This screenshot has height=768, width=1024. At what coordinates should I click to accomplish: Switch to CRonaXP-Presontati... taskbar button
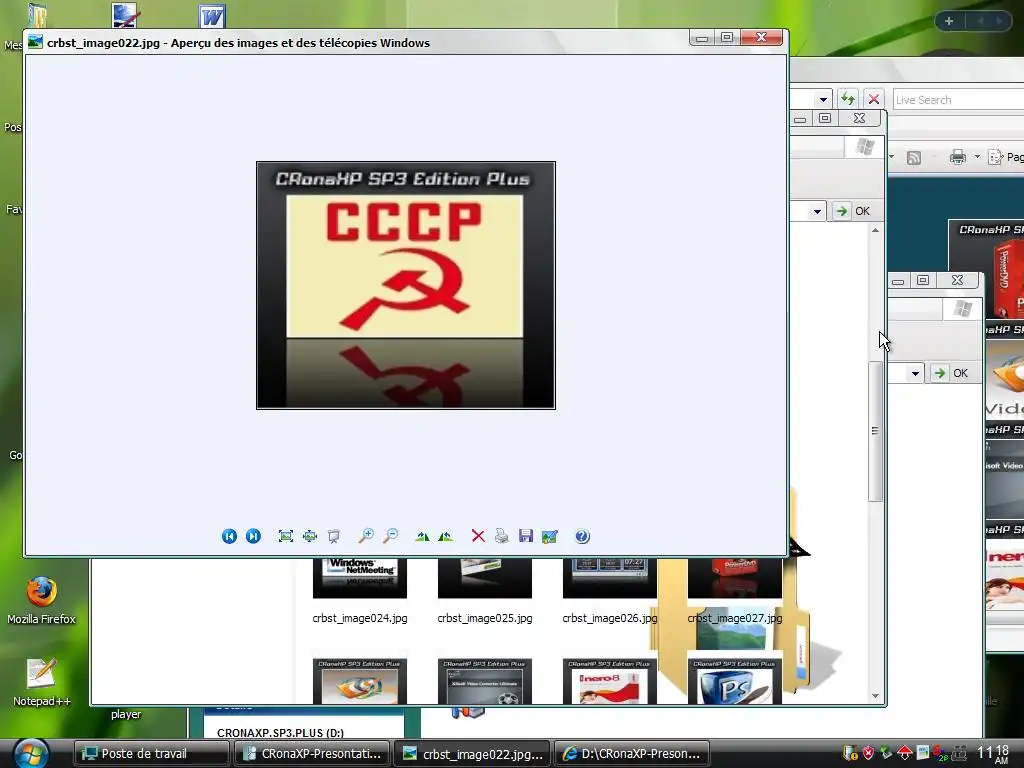point(312,754)
